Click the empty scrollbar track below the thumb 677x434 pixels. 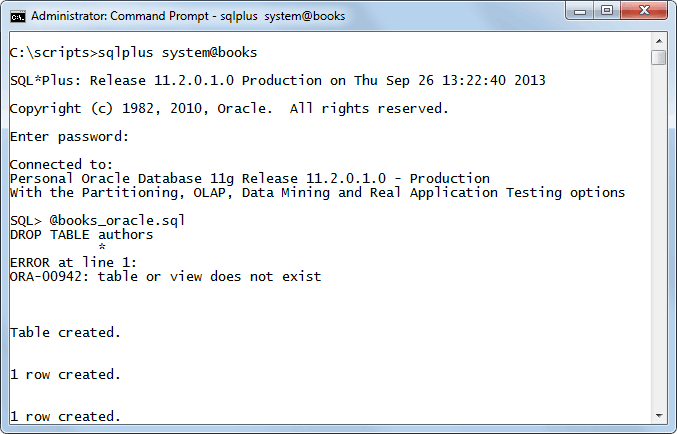click(659, 238)
